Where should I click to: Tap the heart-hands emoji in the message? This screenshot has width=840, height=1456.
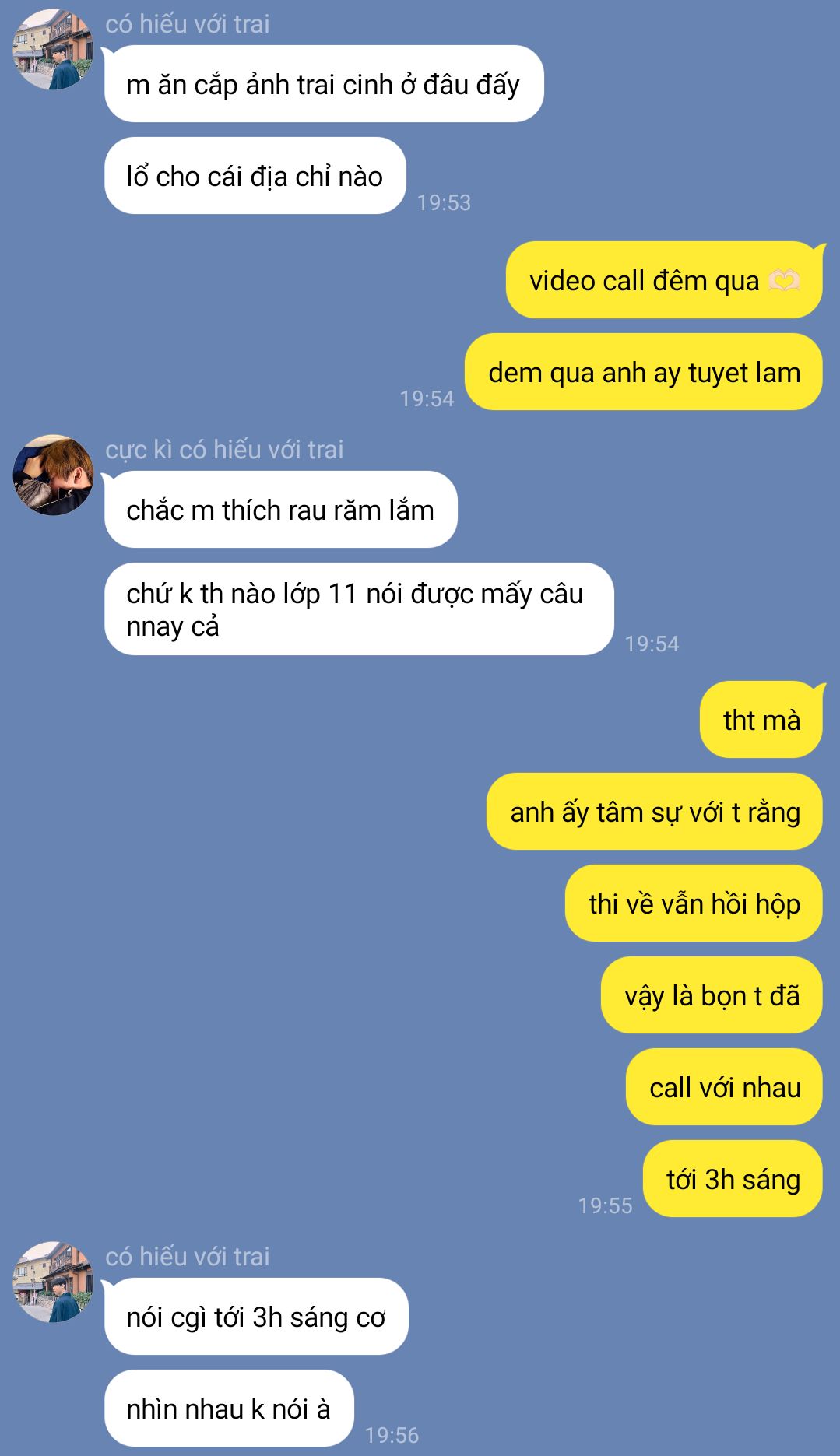coord(783,280)
